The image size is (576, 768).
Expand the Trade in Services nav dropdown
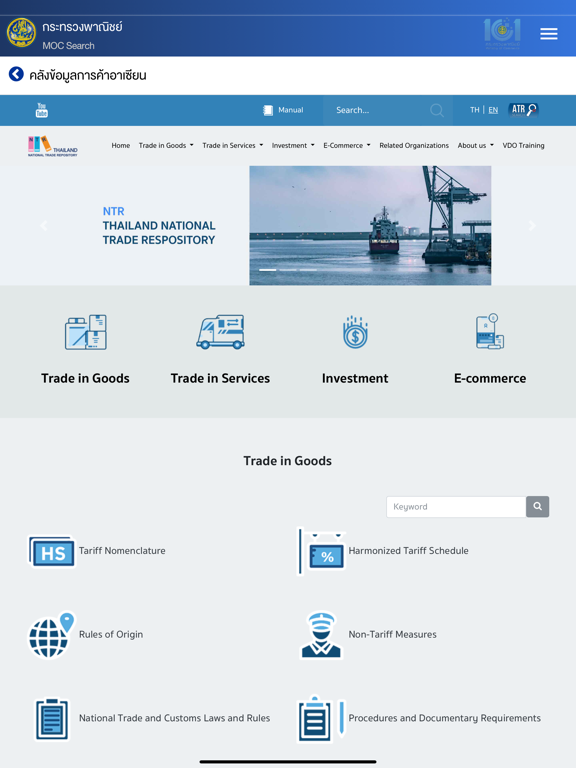(x=233, y=145)
